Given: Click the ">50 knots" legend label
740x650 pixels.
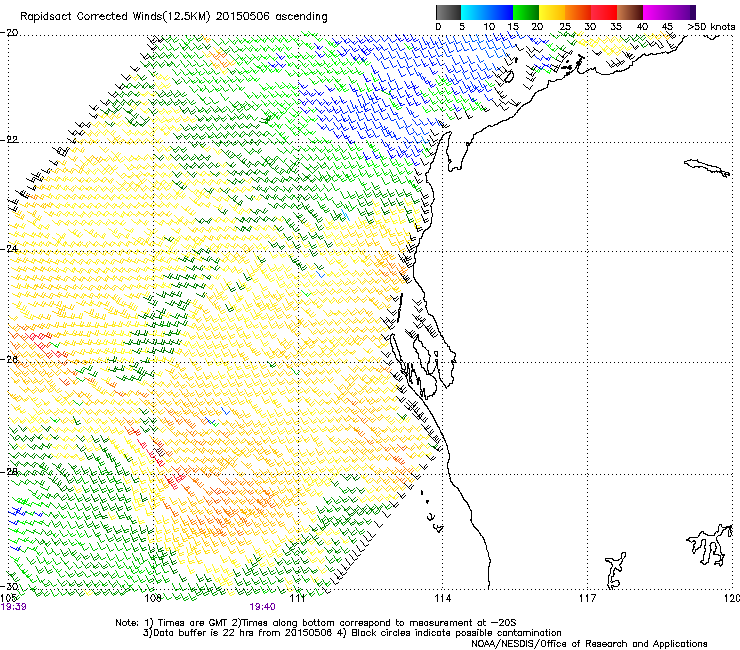Looking at the screenshot, I should pyautogui.click(x=711, y=27).
